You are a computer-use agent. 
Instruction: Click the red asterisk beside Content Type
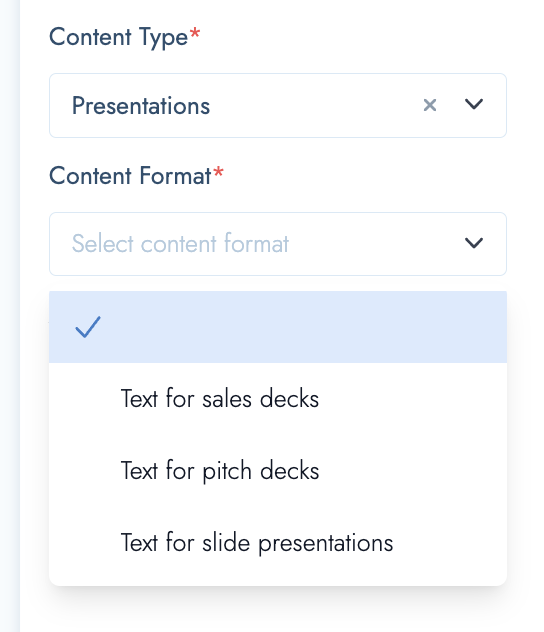(195, 33)
